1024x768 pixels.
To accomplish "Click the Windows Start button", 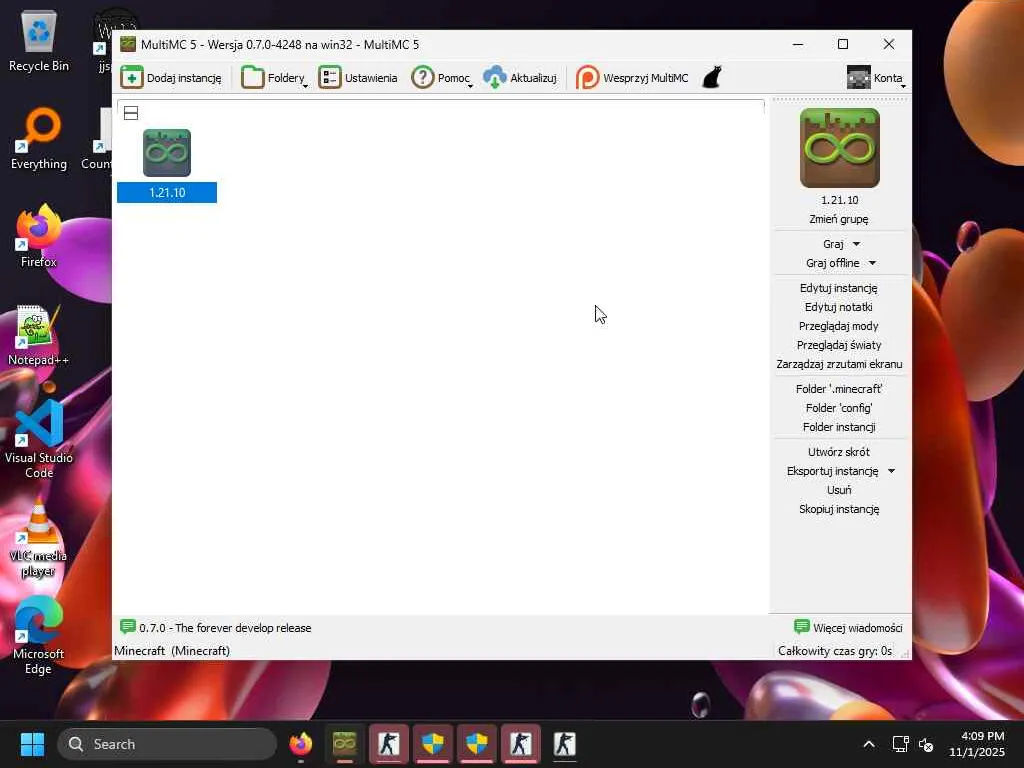I will coord(32,744).
